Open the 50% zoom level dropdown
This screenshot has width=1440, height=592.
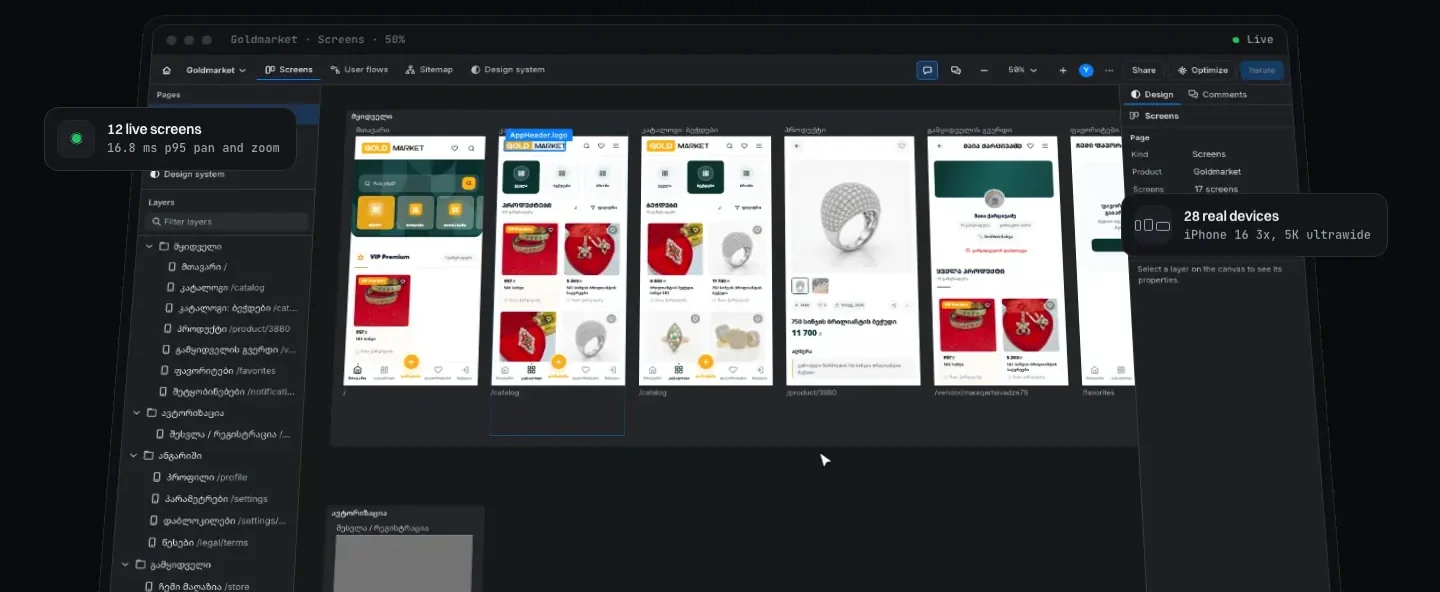click(x=1022, y=70)
